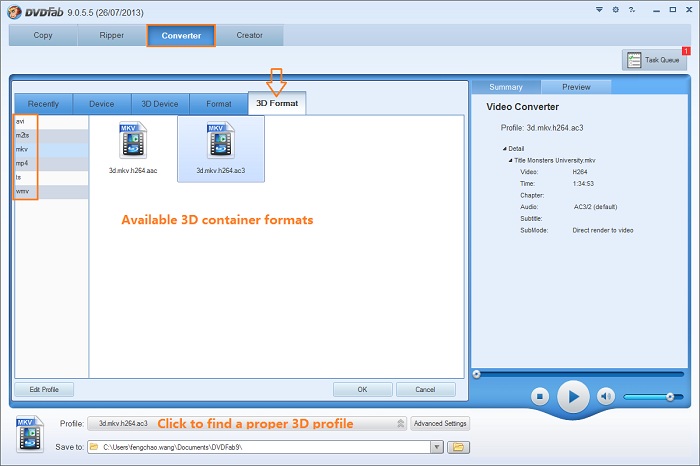Click the Cancel button
This screenshot has height=466, width=700.
[425, 389]
